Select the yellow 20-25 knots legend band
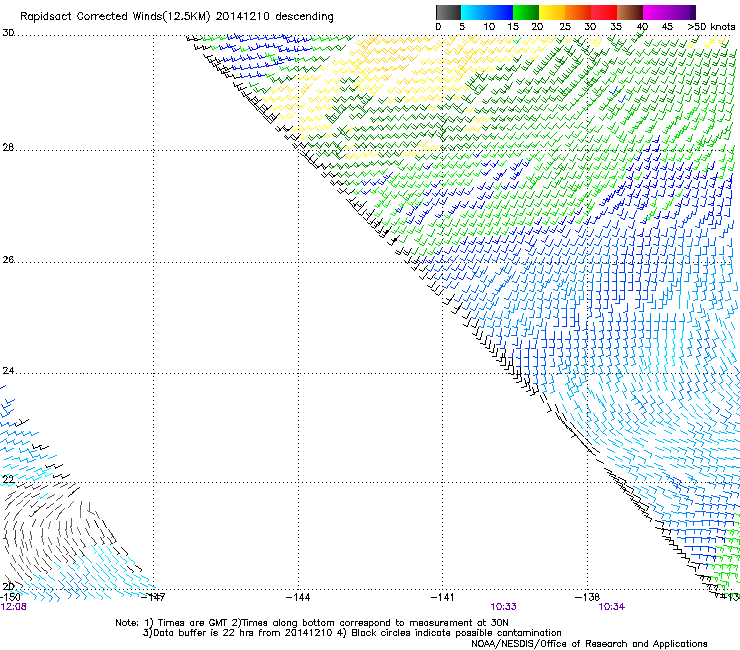740x650 pixels. pyautogui.click(x=552, y=12)
